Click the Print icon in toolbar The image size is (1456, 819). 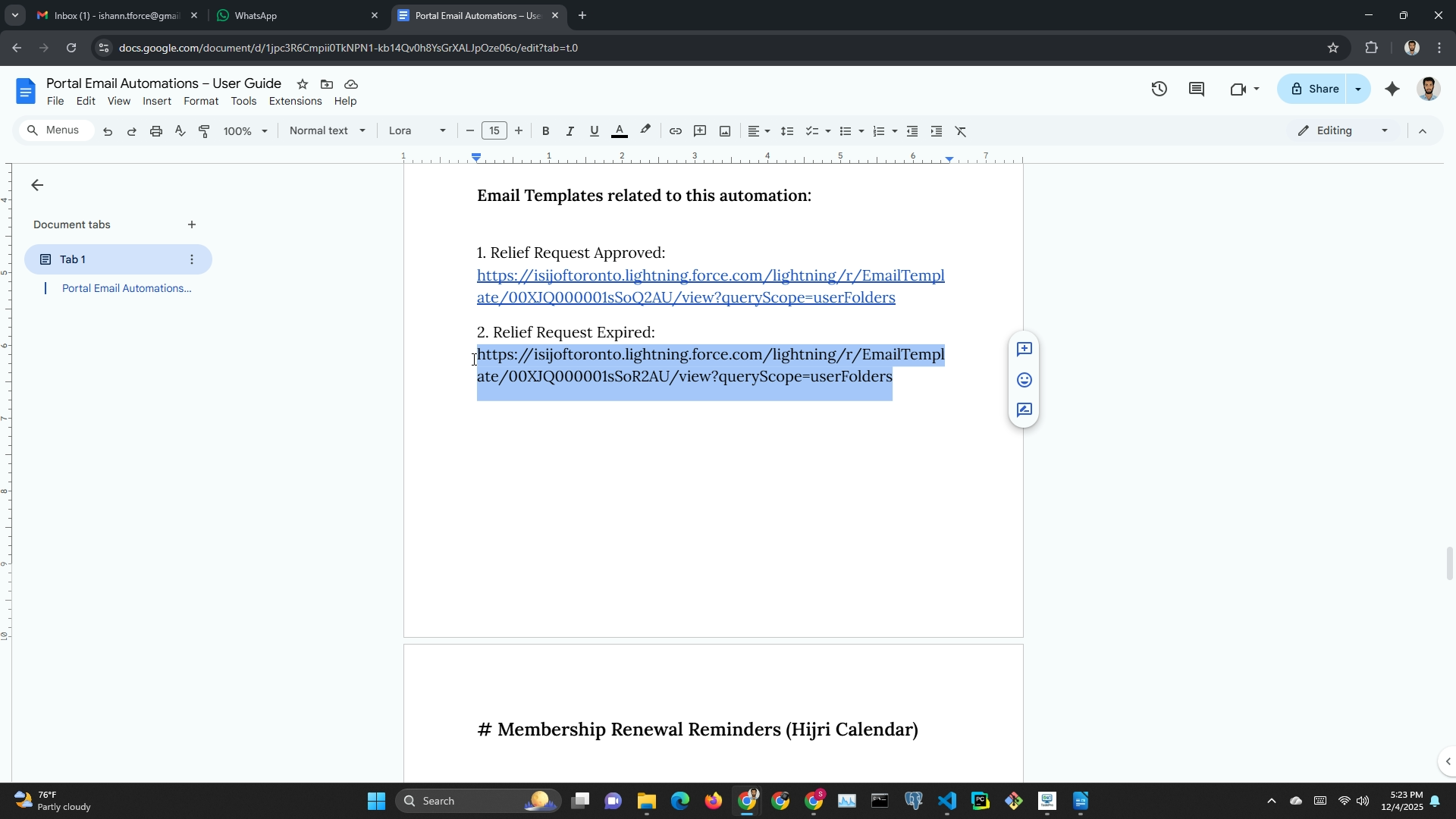pos(156,131)
